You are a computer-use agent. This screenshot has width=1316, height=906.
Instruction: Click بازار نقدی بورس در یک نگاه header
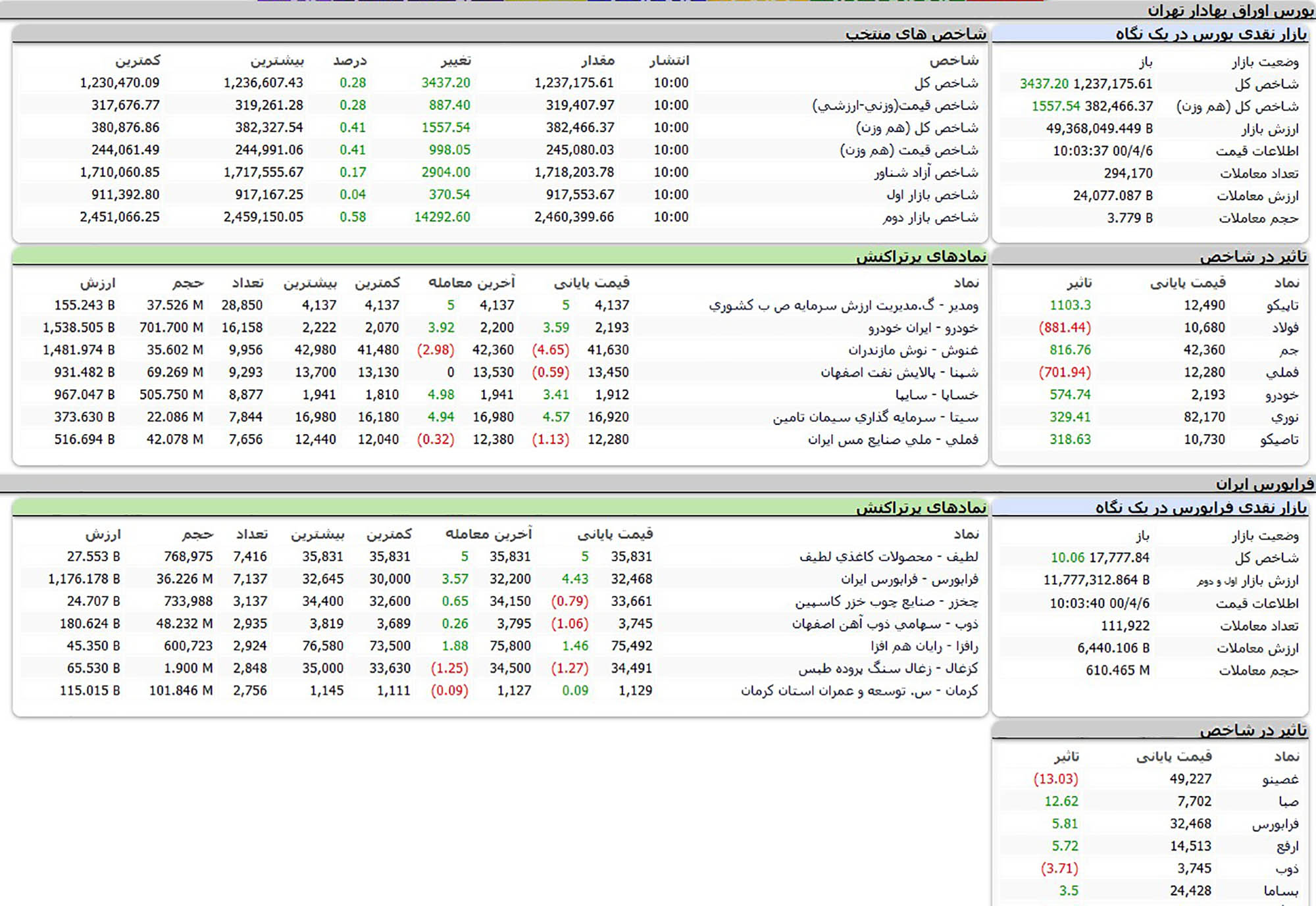pyautogui.click(x=1211, y=34)
